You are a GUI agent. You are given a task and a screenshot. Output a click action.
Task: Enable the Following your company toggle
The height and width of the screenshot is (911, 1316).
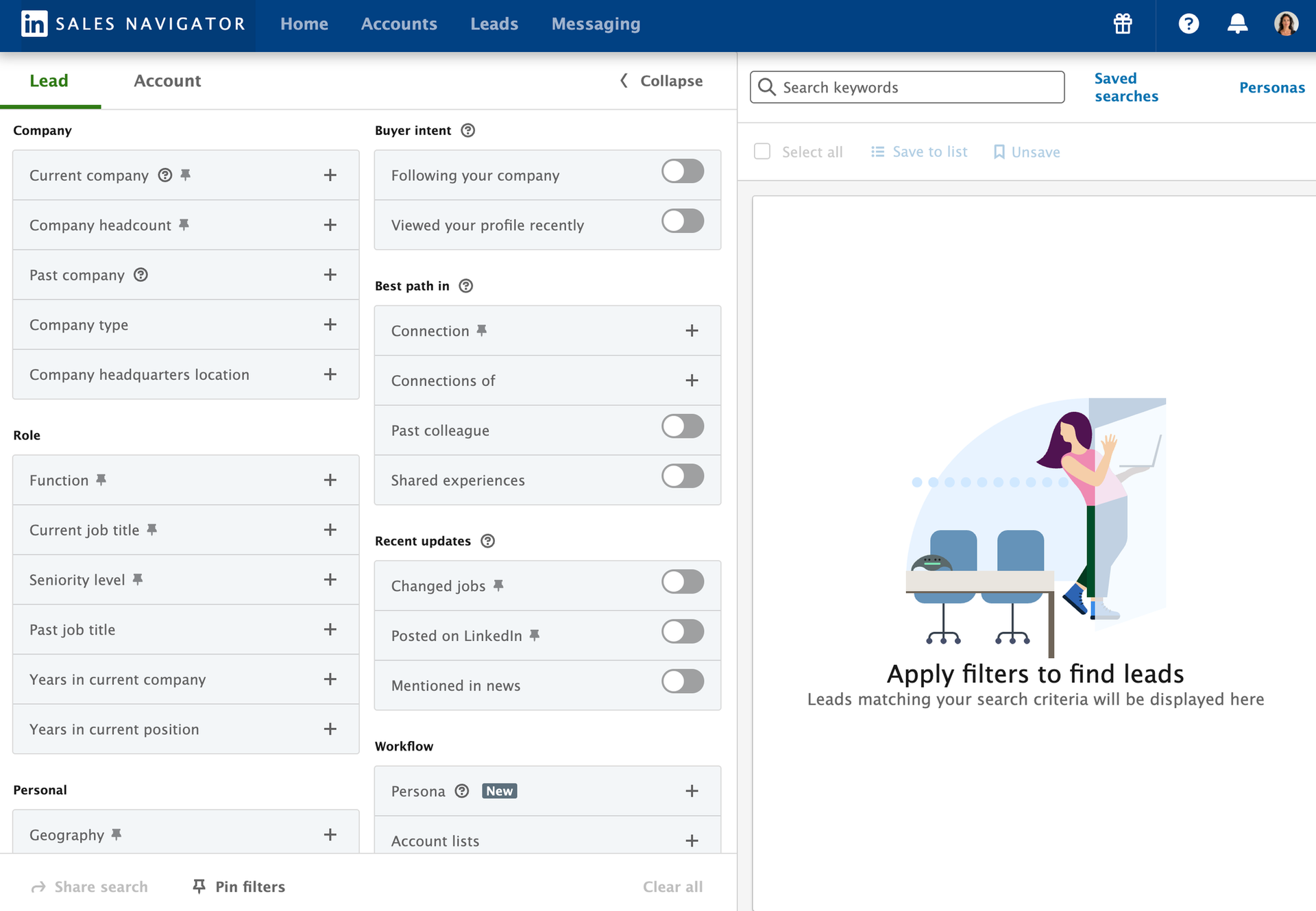(682, 171)
